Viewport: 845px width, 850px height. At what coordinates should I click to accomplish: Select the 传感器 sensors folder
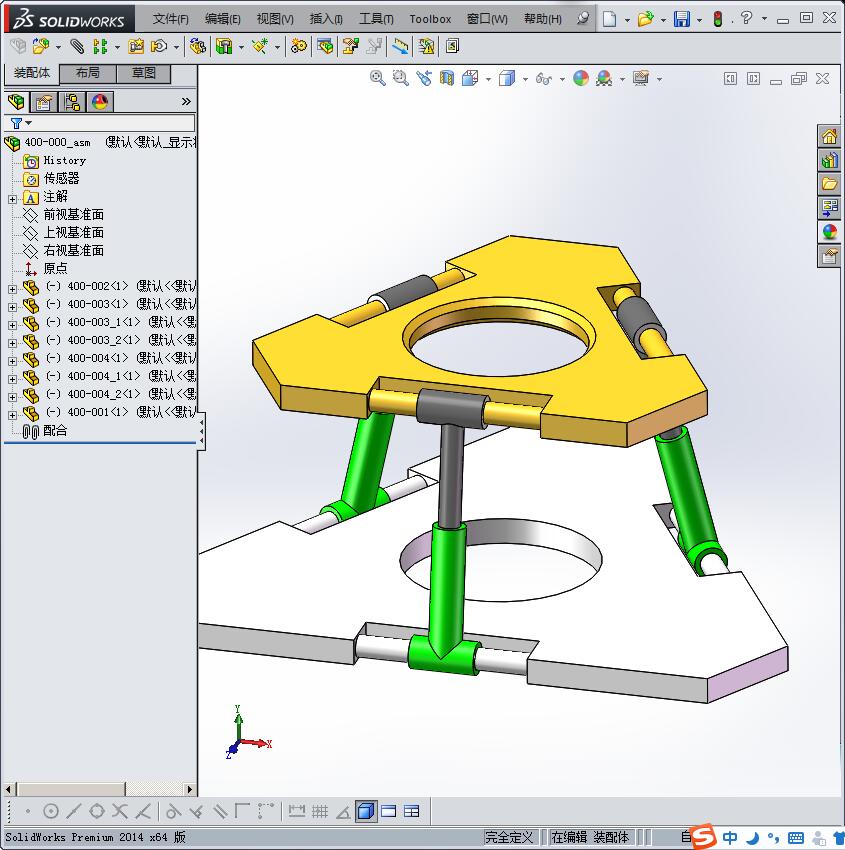coord(62,178)
